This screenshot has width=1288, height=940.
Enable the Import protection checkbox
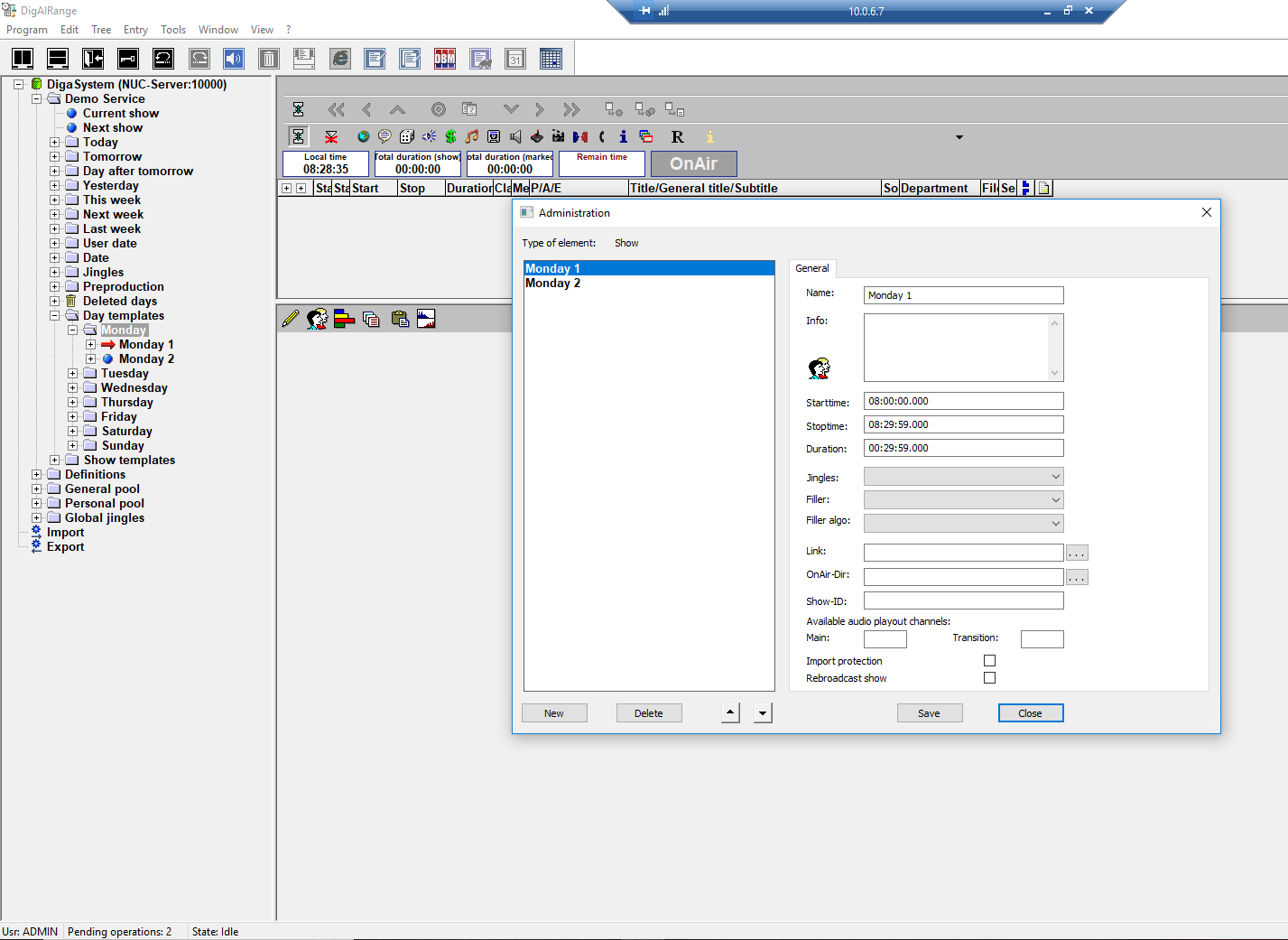[989, 661]
